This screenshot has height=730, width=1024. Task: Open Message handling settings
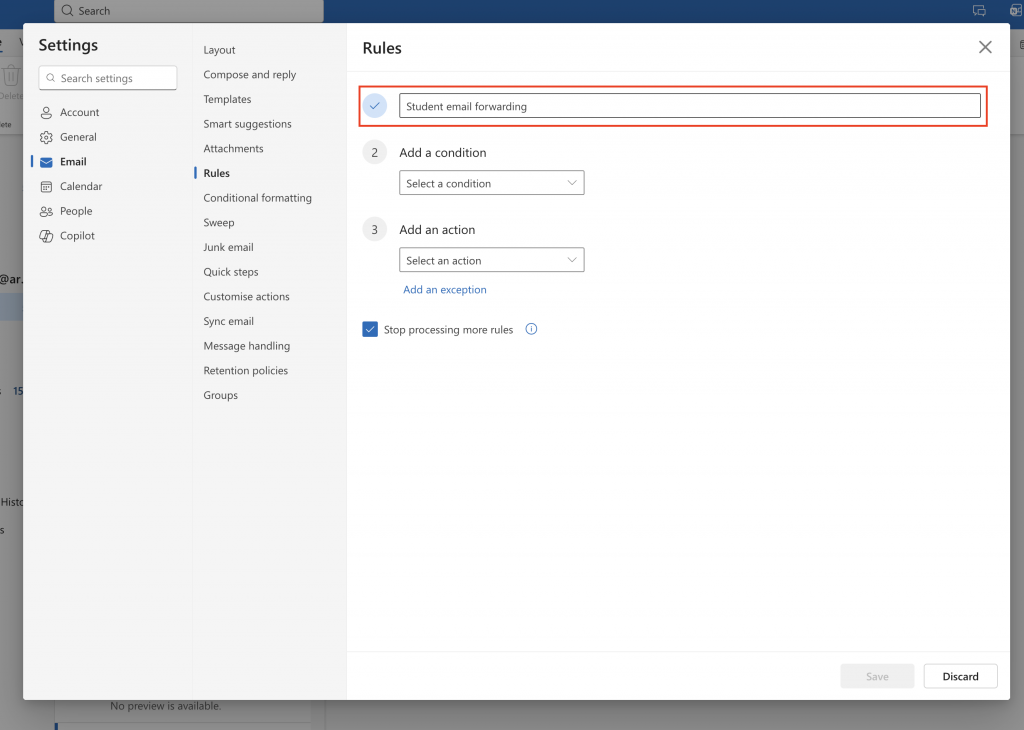(x=245, y=345)
